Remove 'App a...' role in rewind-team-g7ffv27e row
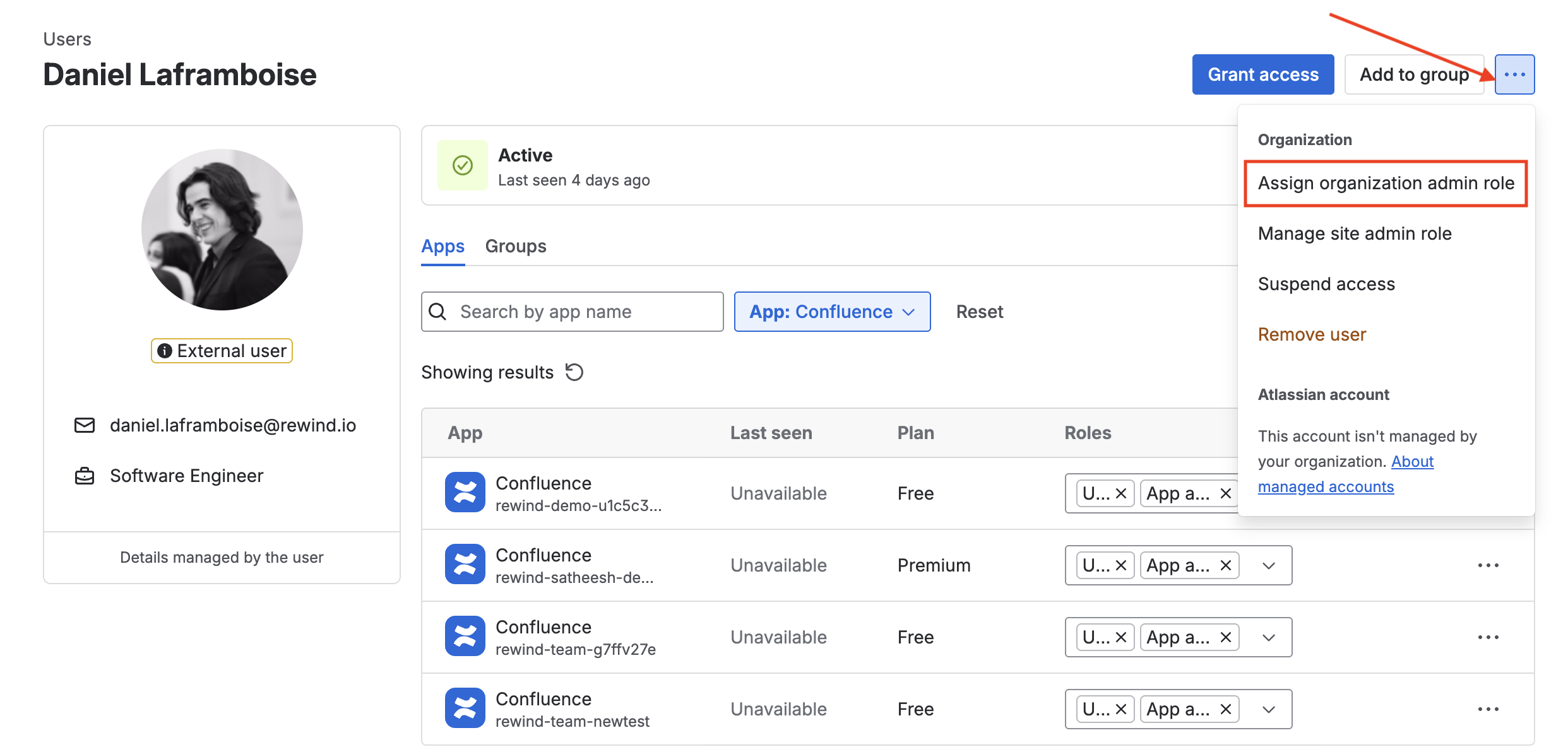1568x752 pixels. [1226, 637]
